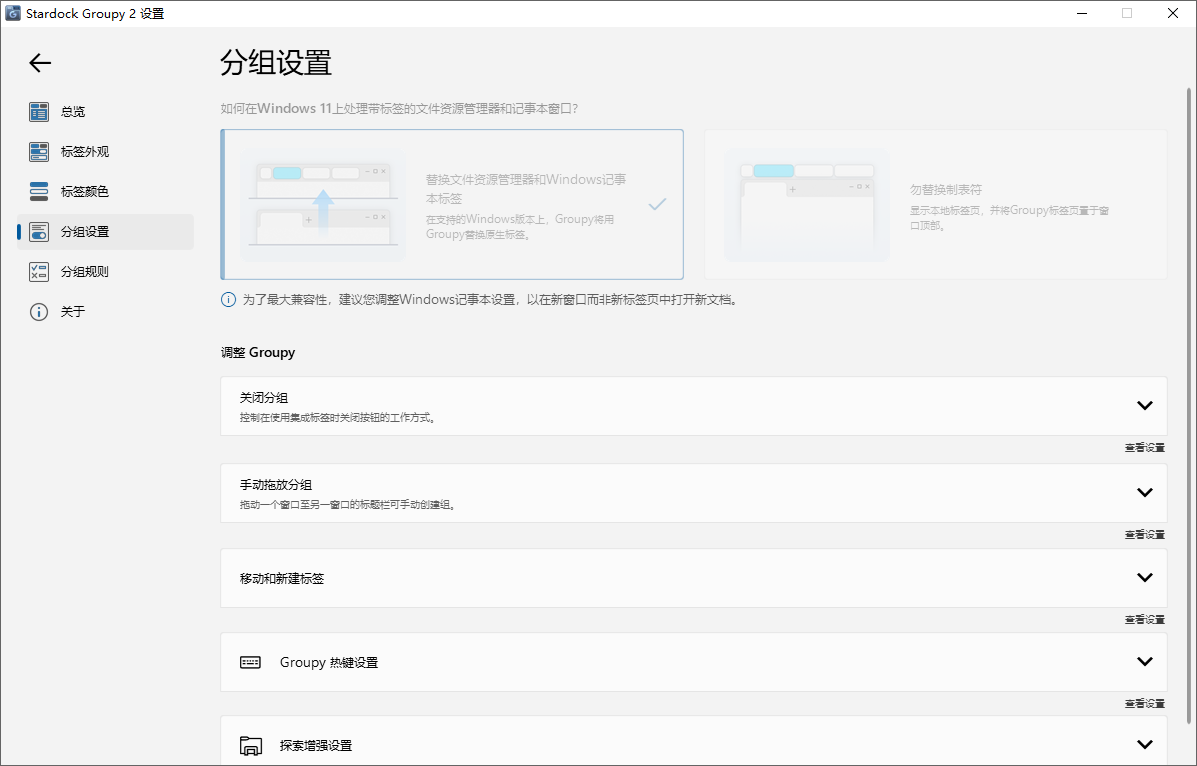The height and width of the screenshot is (766, 1197).
Task: Expand the 关闭分组 section chevron
Action: (x=1144, y=406)
